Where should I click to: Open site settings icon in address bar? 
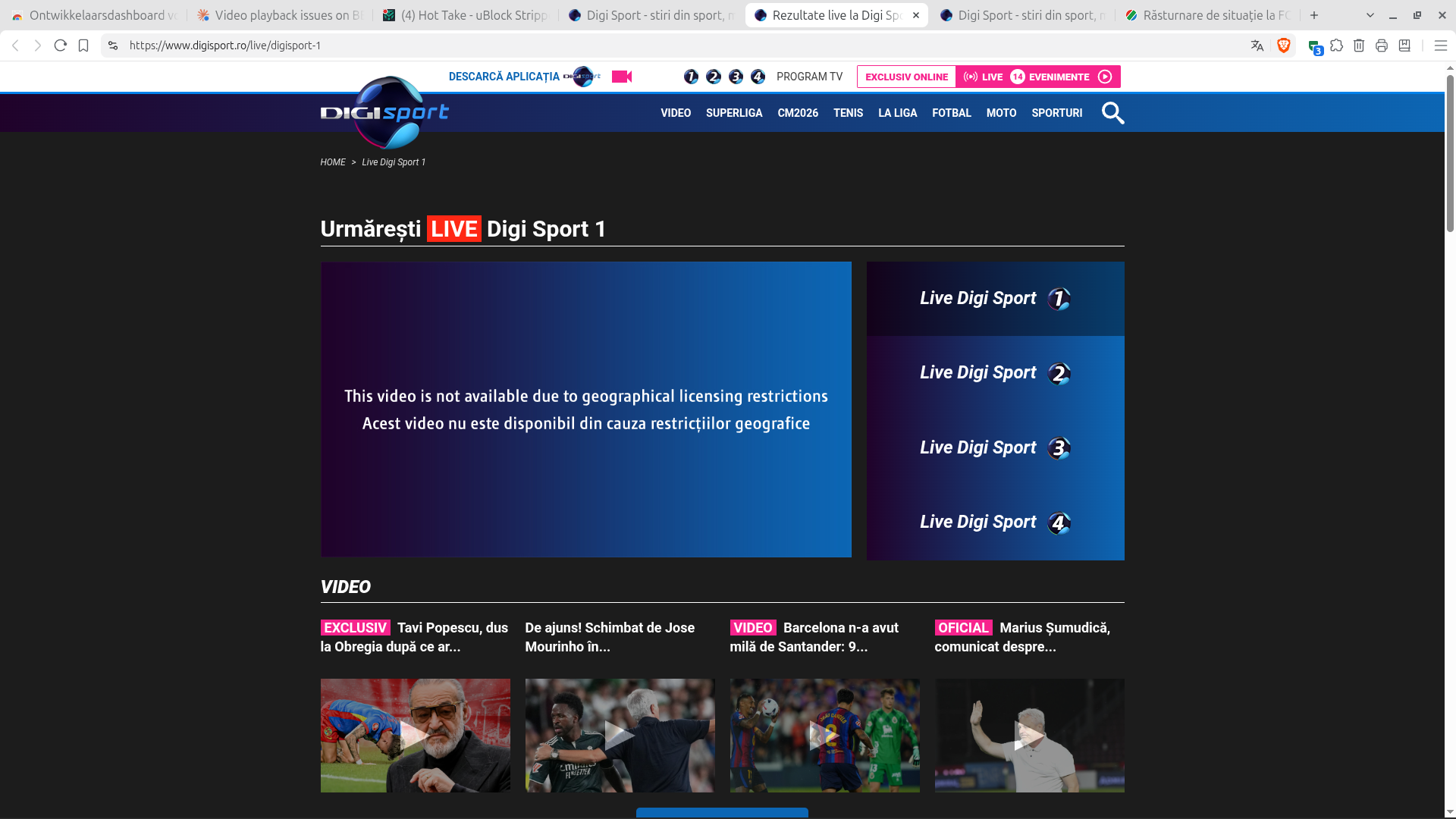[113, 45]
